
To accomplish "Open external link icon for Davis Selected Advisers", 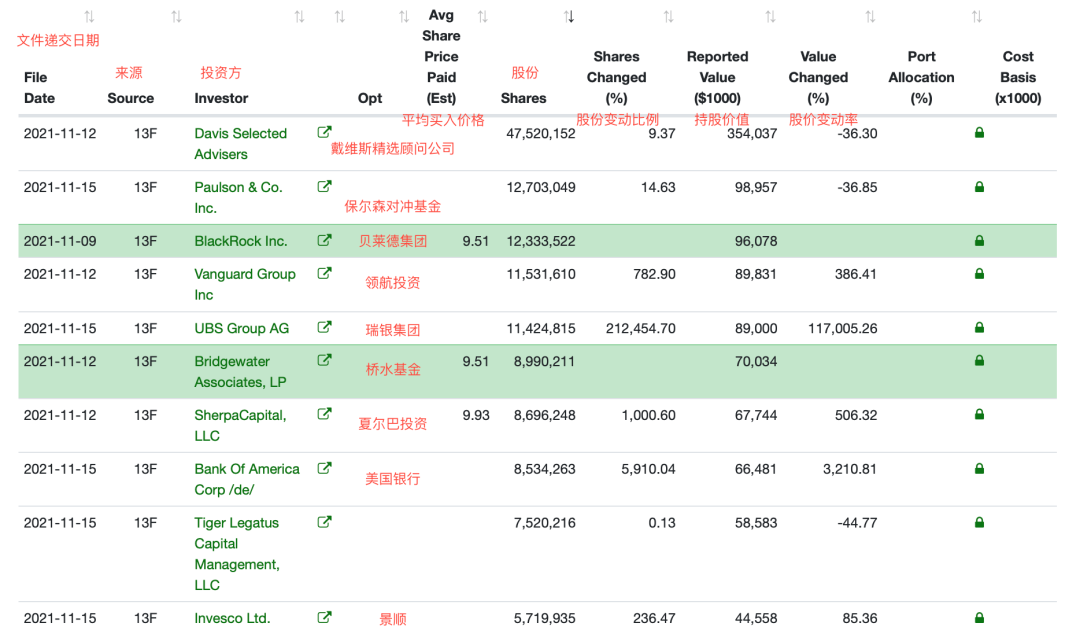I will pos(324,132).
